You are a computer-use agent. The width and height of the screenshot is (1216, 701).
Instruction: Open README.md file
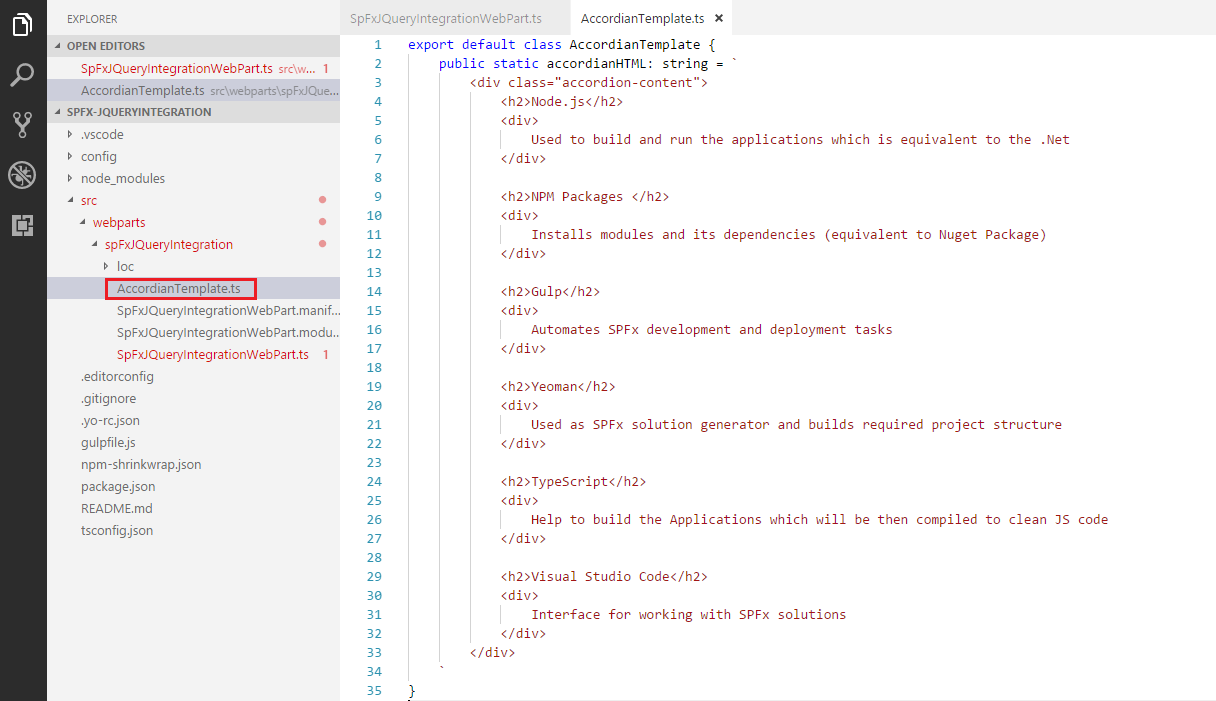[x=116, y=508]
